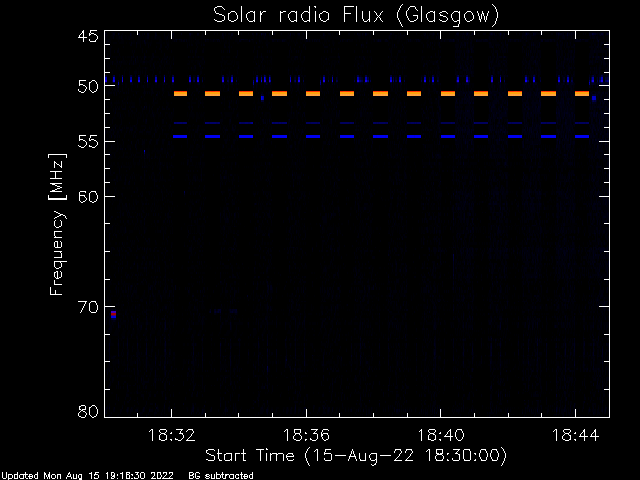Click the last orange burst segment
Screen dimensions: 640x480
582,93
